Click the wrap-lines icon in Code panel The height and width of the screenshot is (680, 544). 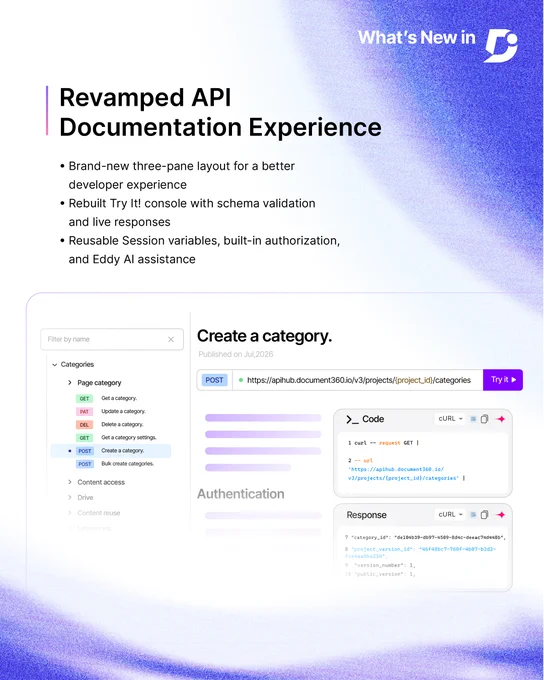pyautogui.click(x=473, y=419)
